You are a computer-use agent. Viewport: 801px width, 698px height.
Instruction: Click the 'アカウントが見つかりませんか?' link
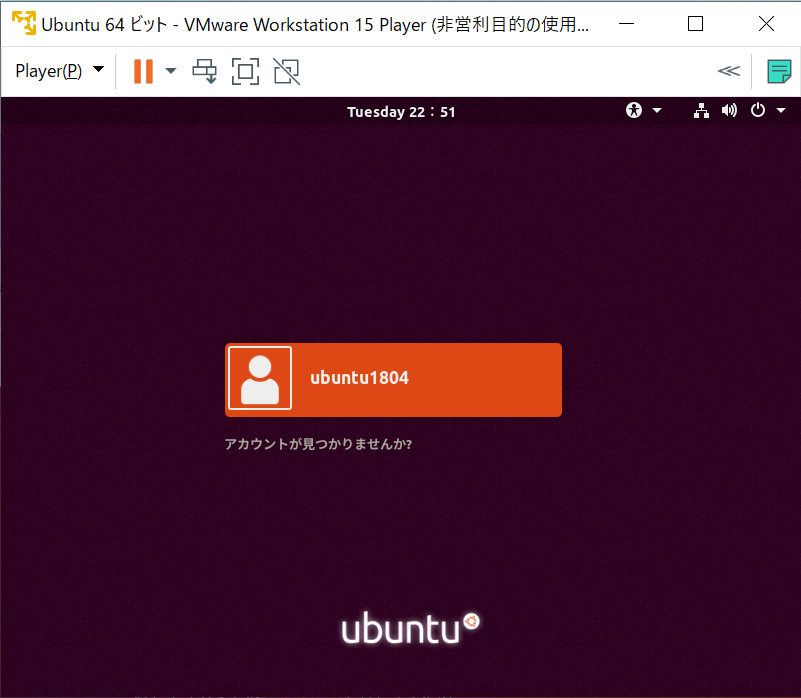coord(318,444)
